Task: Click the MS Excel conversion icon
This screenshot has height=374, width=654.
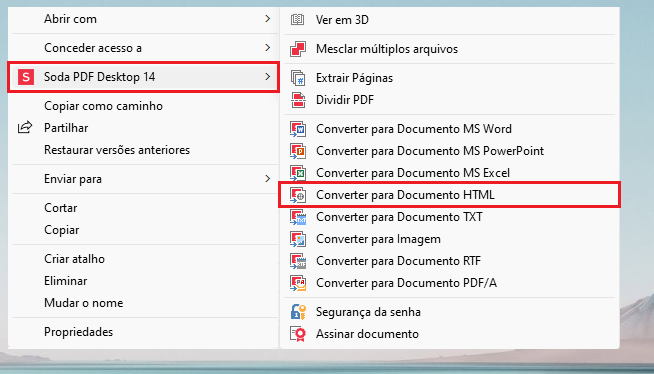Action: [x=298, y=173]
